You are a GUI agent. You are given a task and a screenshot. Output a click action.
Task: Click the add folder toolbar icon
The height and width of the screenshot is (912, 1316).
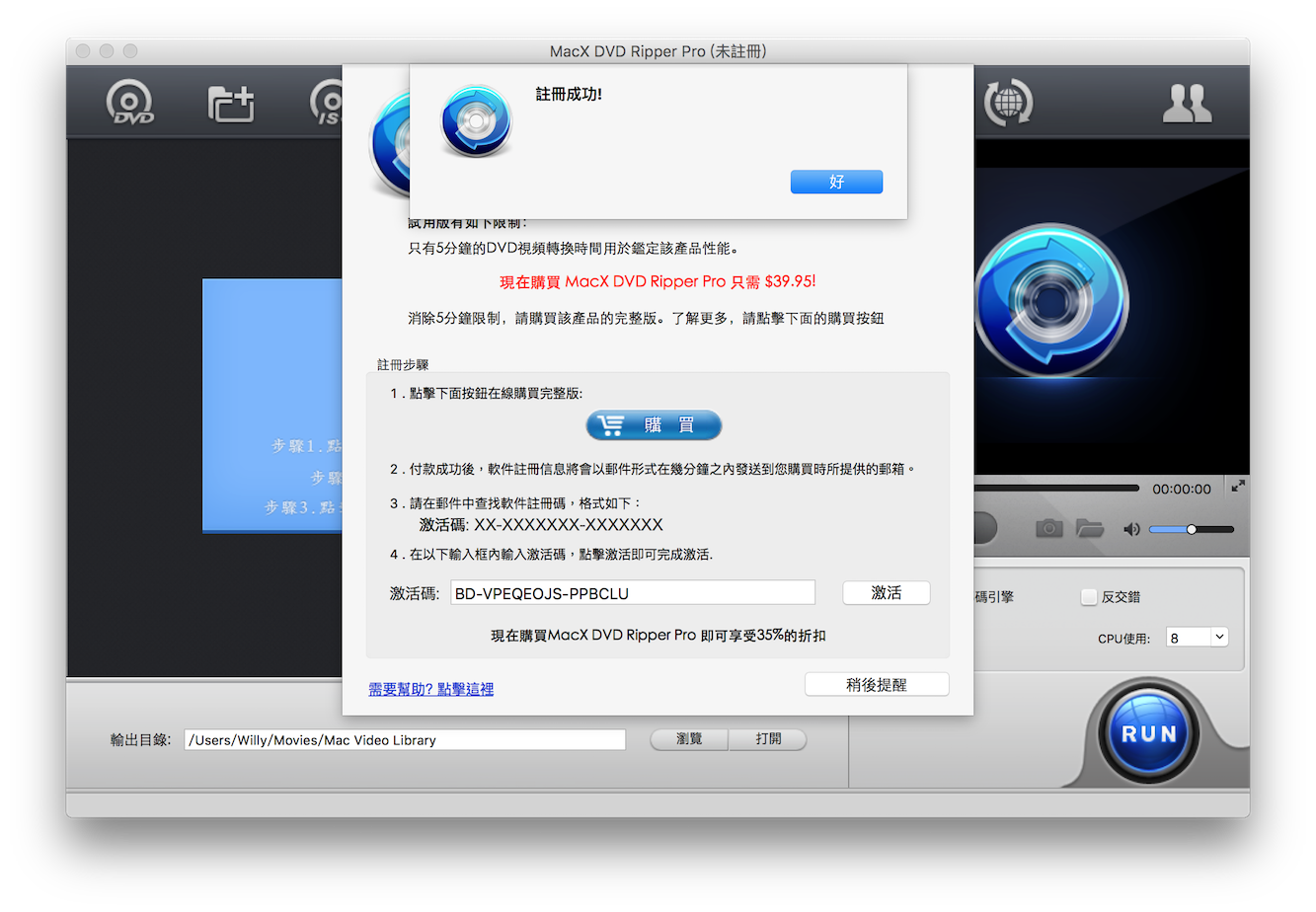click(231, 104)
